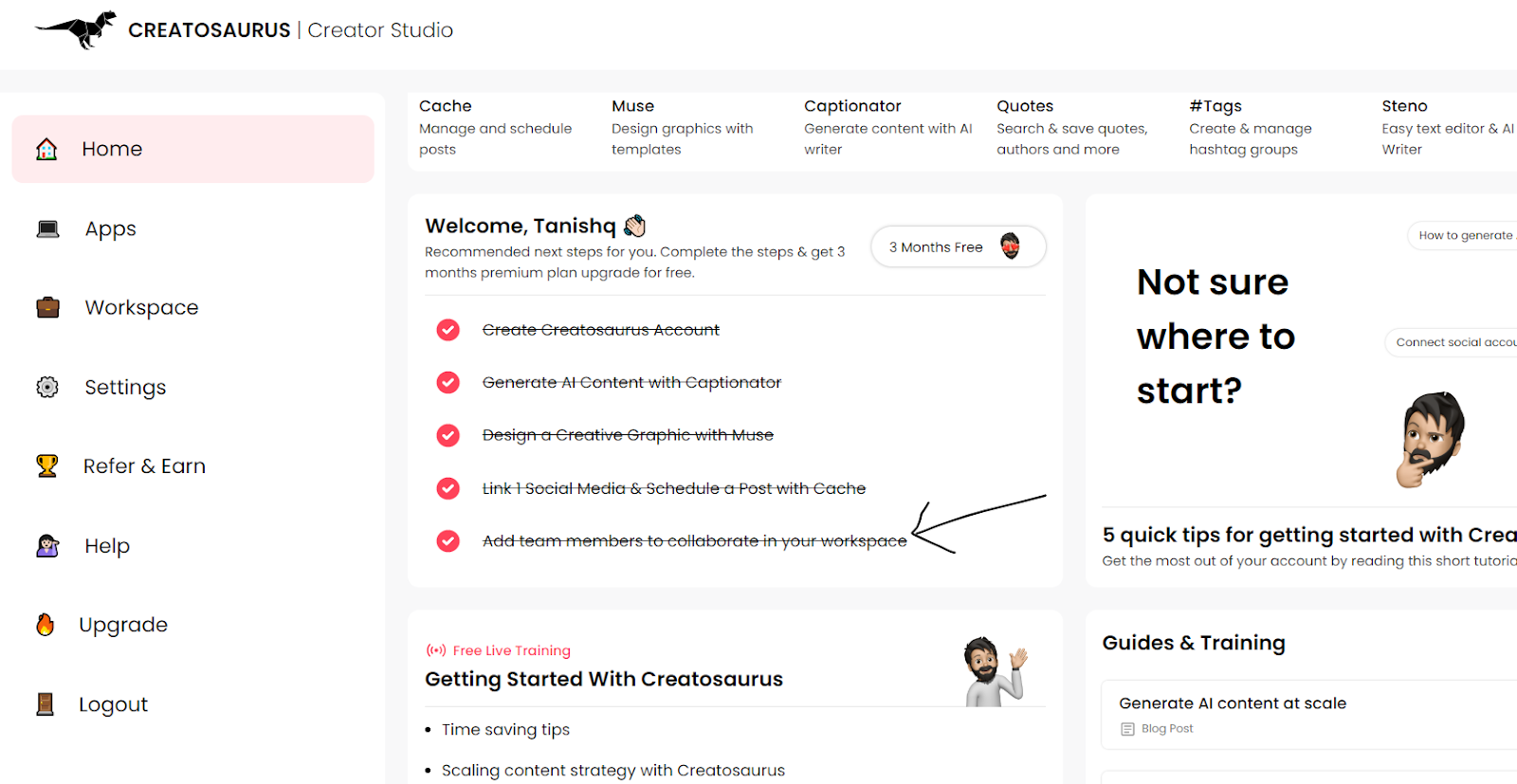
Task: Open the Steno app card
Action: point(1448,127)
